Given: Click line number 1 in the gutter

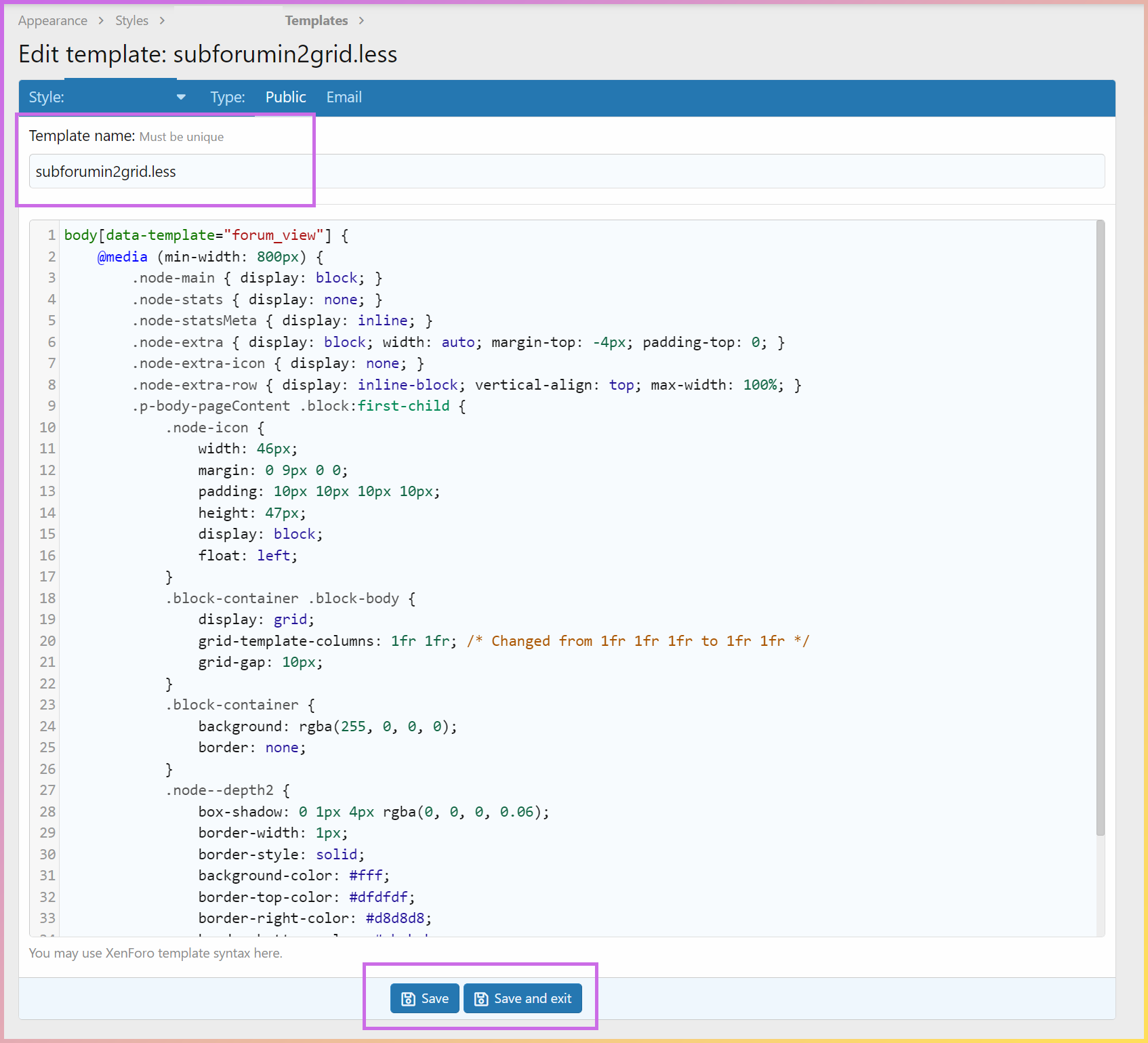Looking at the screenshot, I should point(52,235).
